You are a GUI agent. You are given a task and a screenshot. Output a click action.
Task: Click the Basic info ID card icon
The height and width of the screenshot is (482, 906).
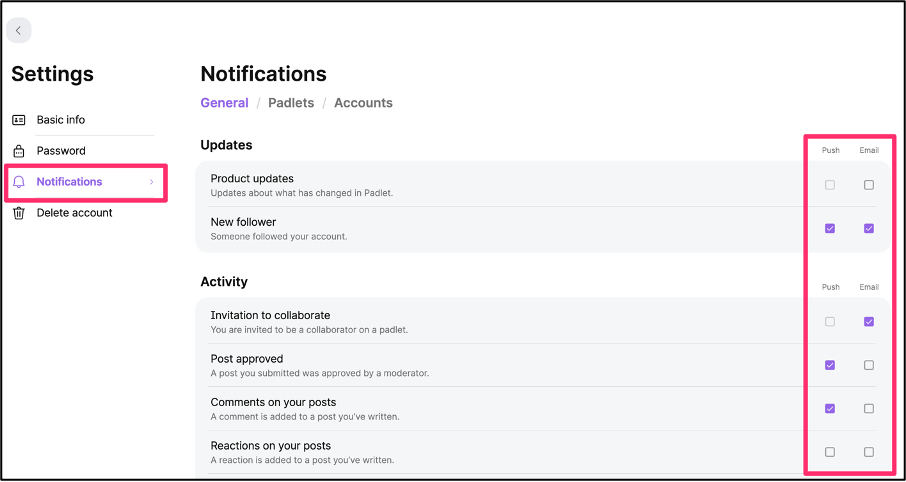pos(19,120)
